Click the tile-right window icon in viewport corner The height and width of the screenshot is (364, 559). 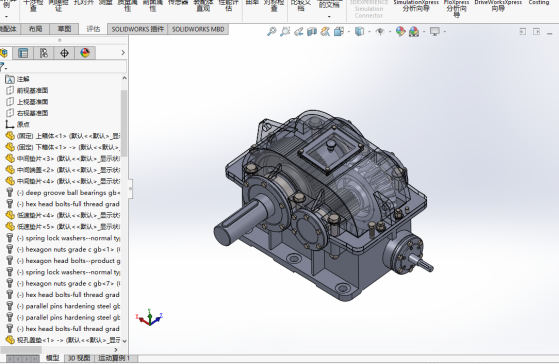536,32
